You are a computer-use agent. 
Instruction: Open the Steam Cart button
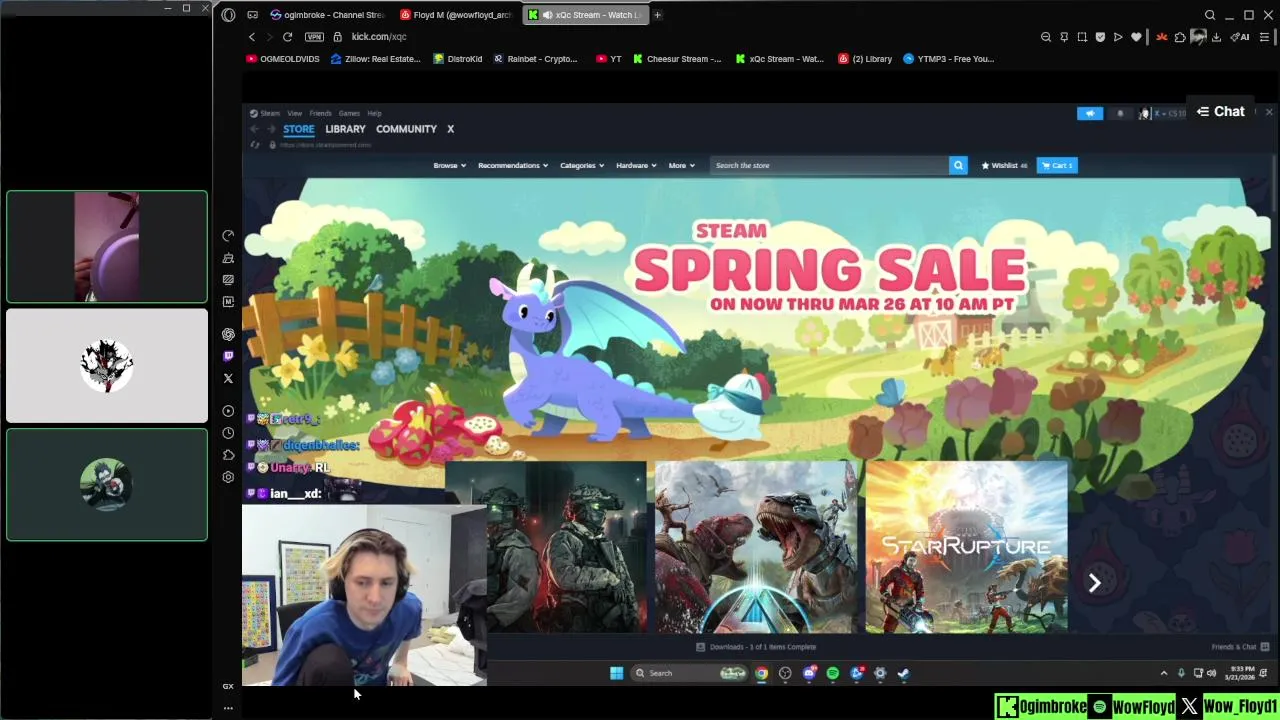point(1057,165)
